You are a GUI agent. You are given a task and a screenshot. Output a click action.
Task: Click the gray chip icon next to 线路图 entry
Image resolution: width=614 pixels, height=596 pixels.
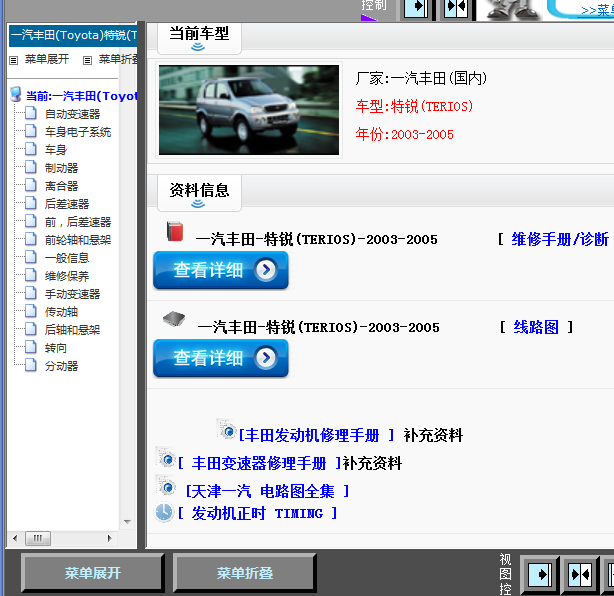coord(174,319)
